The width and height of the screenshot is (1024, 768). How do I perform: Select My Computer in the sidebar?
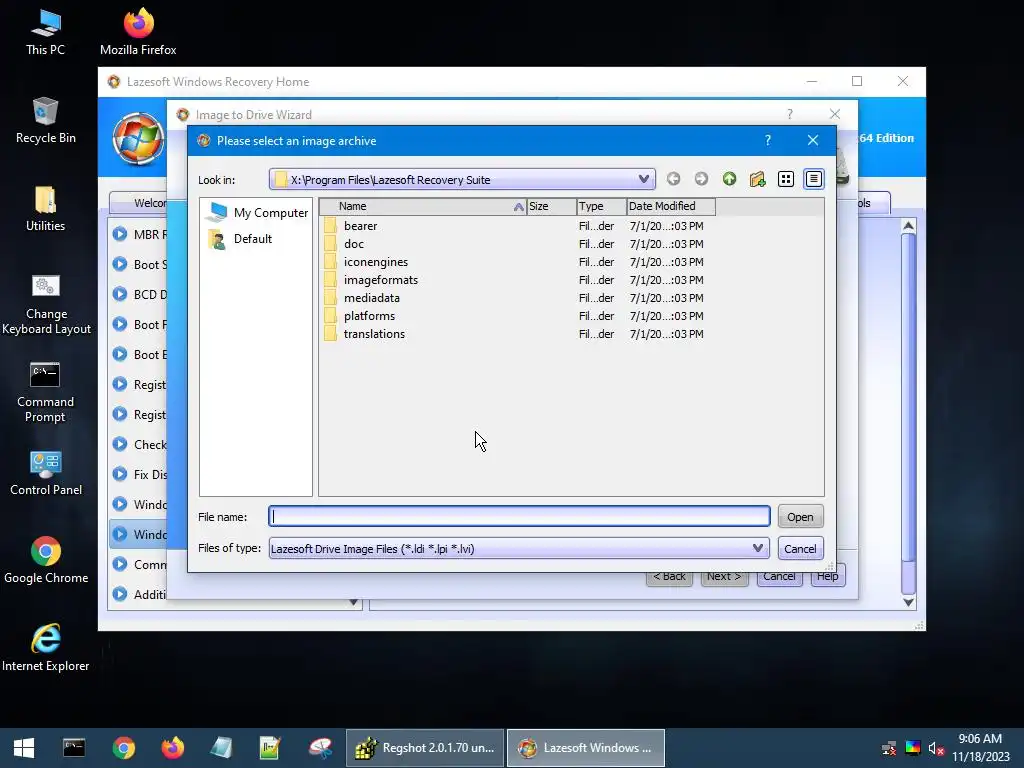[x=257, y=213]
